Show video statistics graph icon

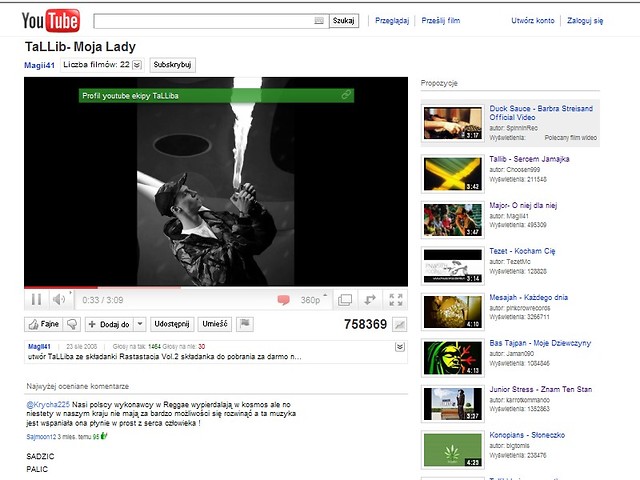point(399,325)
